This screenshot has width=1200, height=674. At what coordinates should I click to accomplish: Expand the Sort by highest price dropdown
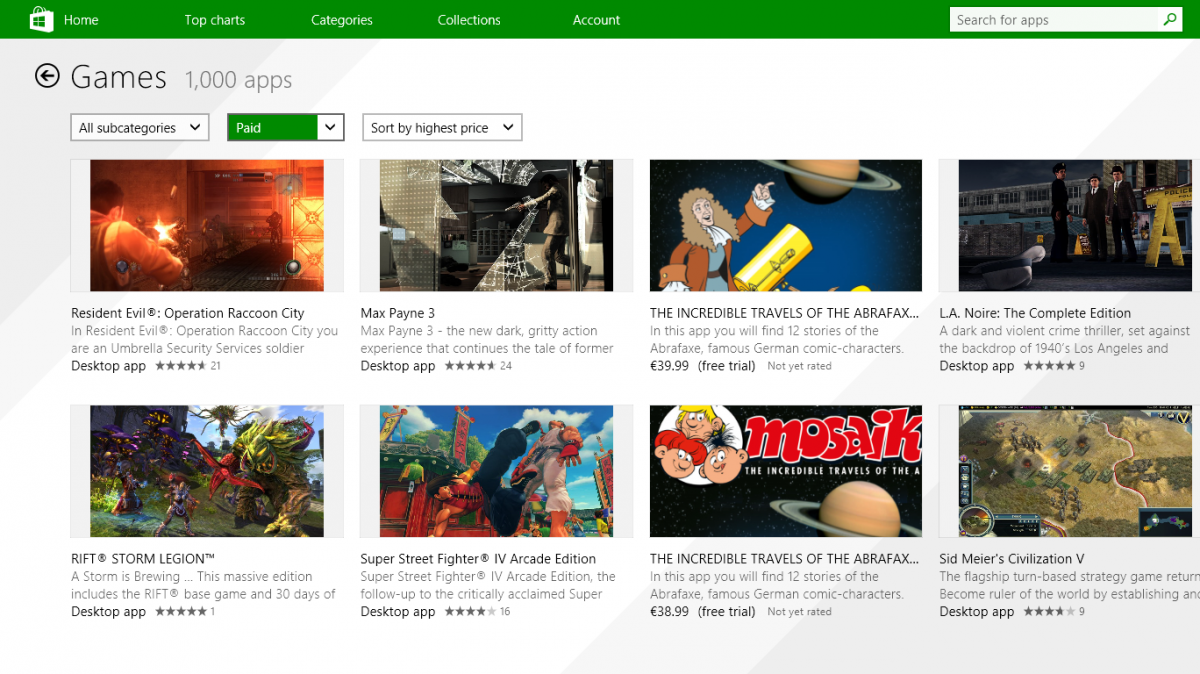coord(442,127)
